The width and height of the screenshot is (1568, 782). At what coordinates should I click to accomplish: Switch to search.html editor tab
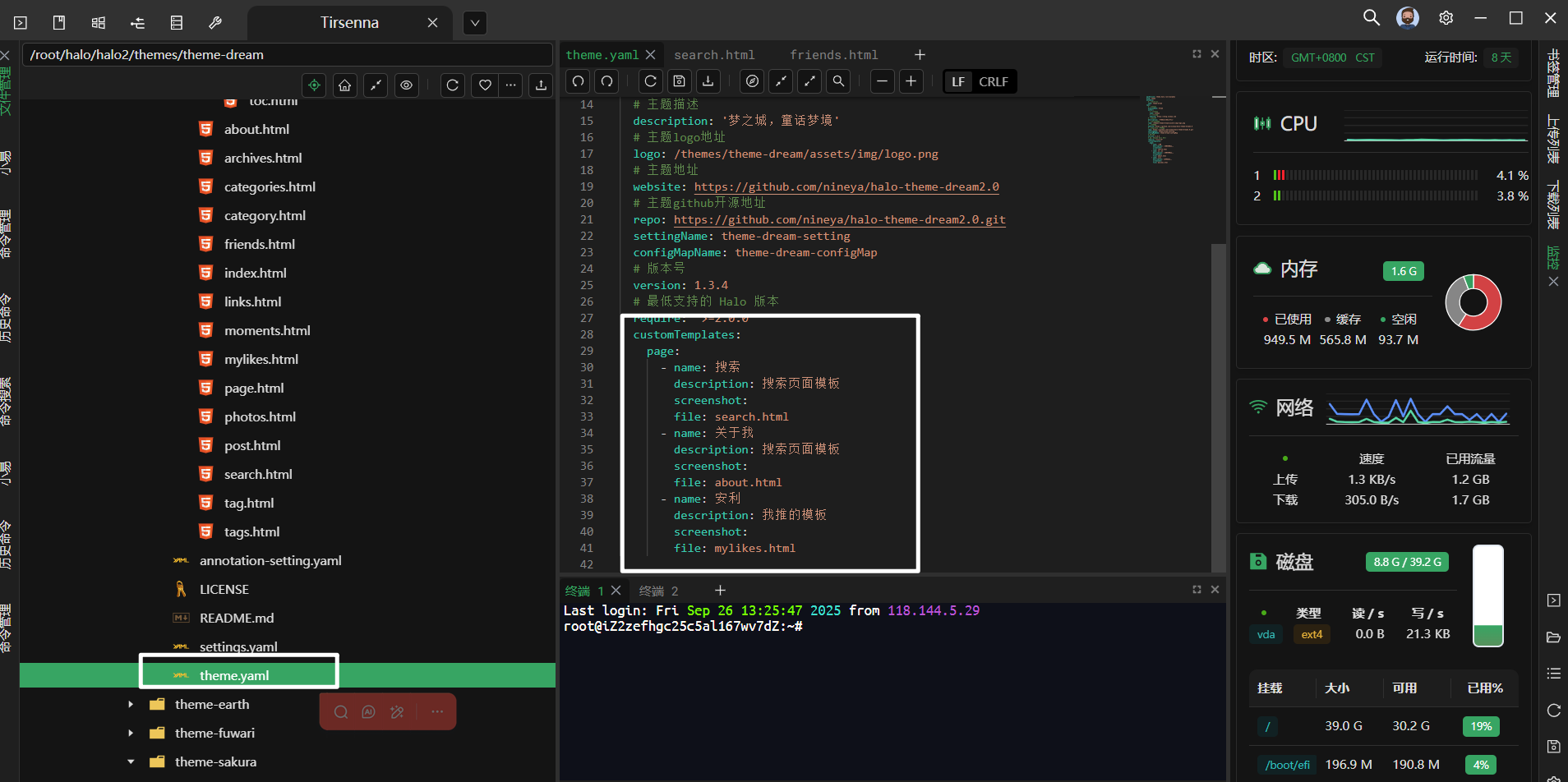coord(714,55)
